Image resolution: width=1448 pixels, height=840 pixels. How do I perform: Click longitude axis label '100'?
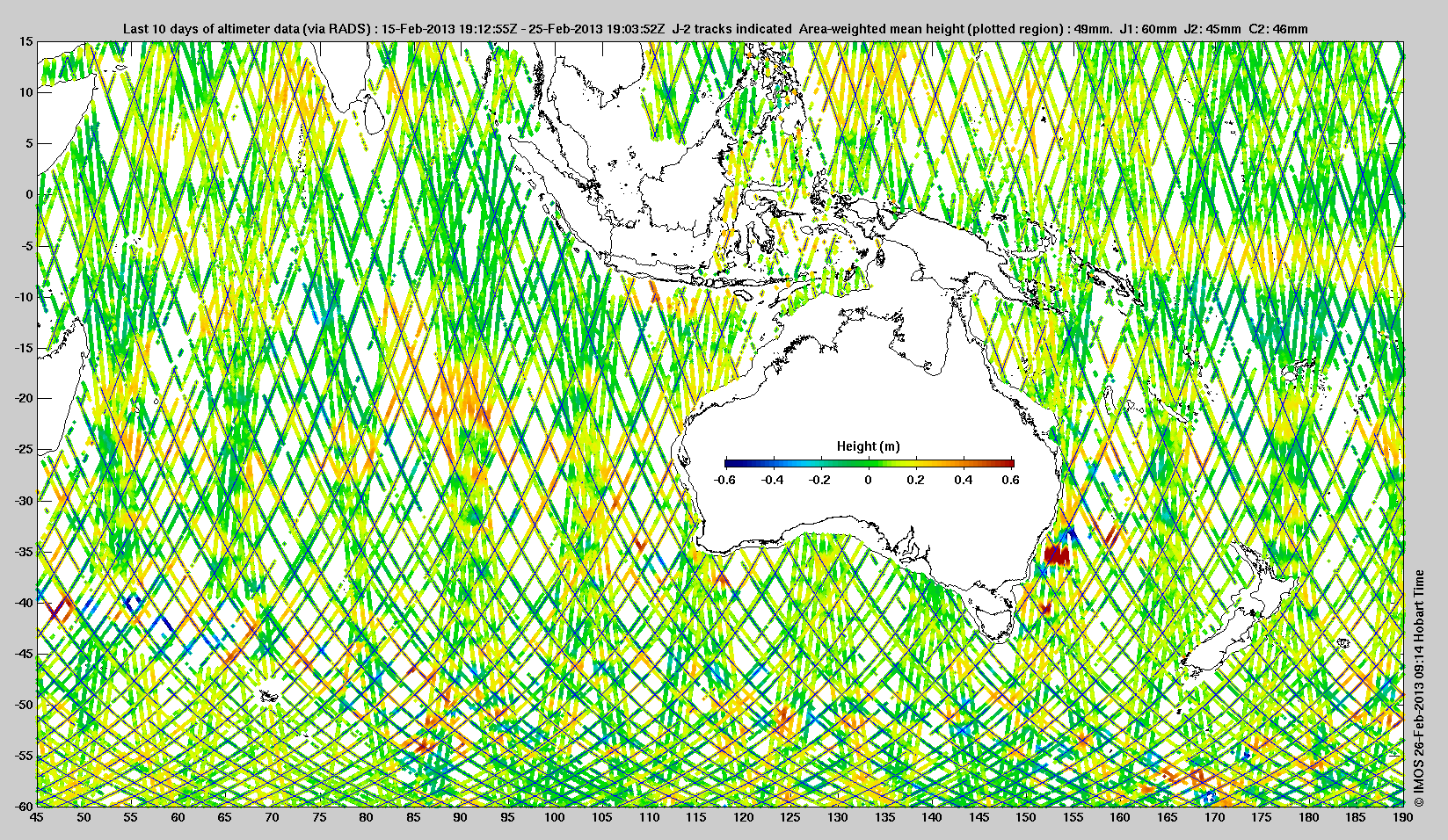pos(555,817)
